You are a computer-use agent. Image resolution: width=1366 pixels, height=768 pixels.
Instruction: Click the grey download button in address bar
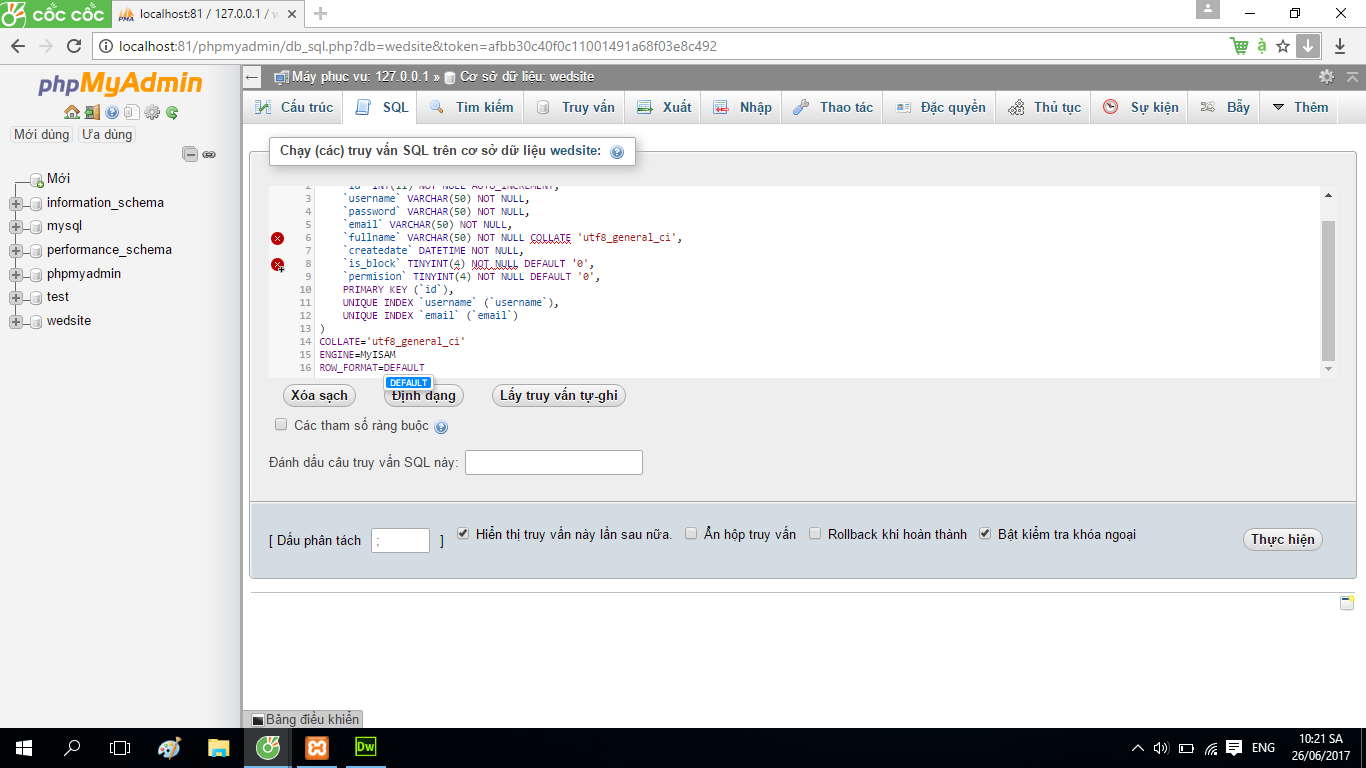coord(1308,46)
